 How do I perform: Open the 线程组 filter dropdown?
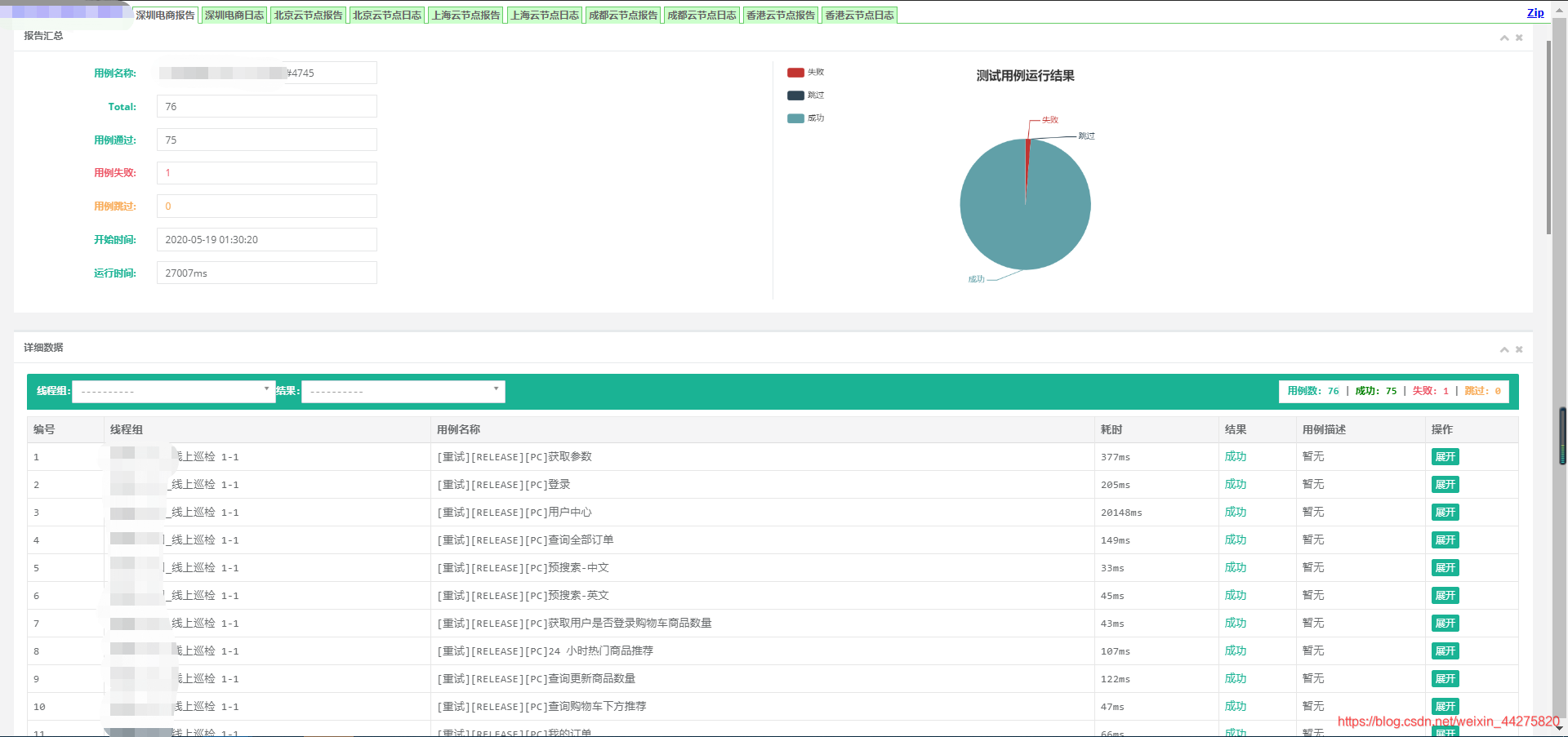[173, 392]
